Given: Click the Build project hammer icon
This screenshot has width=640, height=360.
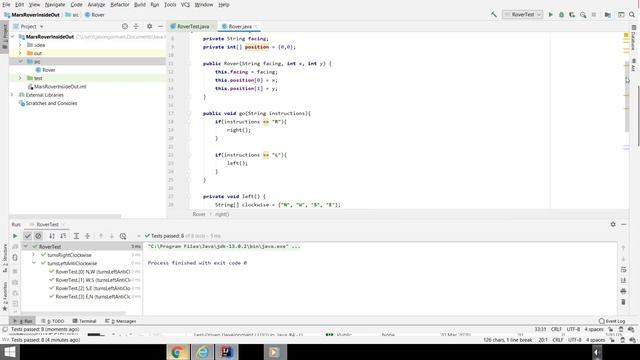Looking at the screenshot, I should pyautogui.click(x=493, y=15).
